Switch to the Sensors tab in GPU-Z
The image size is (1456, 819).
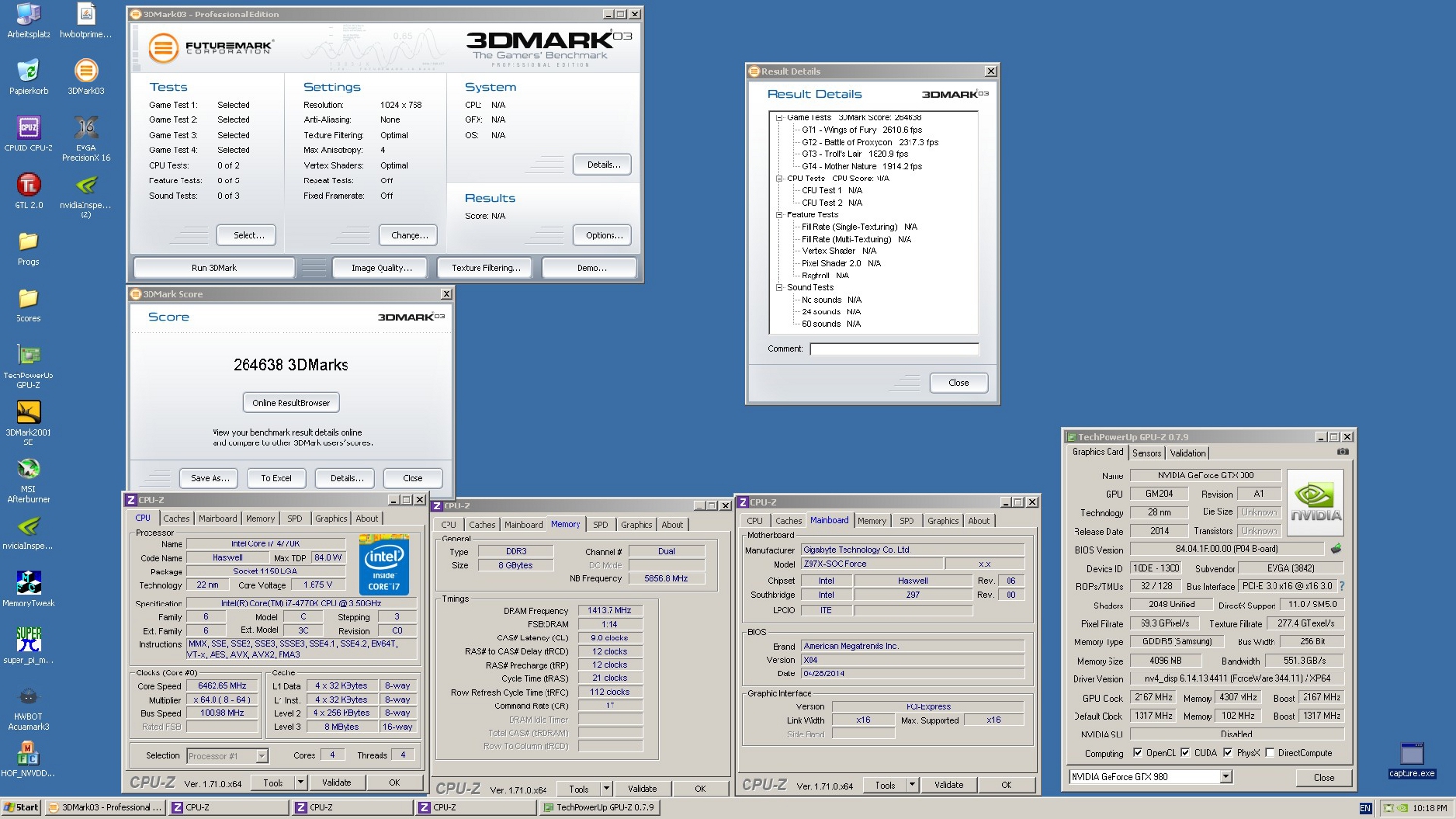click(1146, 453)
